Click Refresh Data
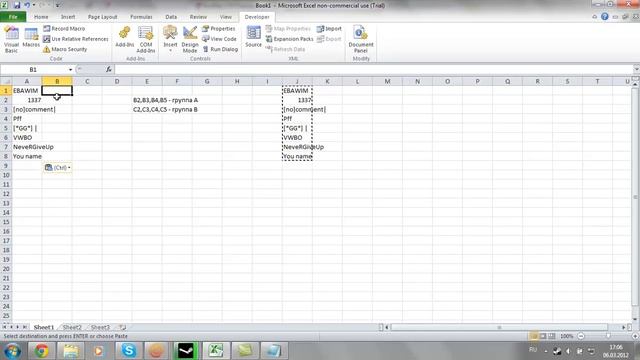Screen dimensions: 640x360 click(x=285, y=49)
